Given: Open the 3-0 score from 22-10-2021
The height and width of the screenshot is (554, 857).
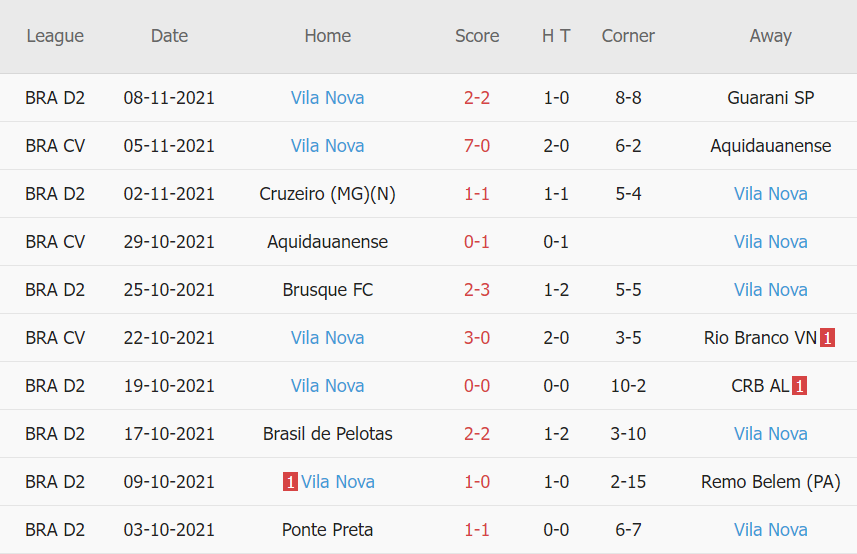Looking at the screenshot, I should coord(477,338).
